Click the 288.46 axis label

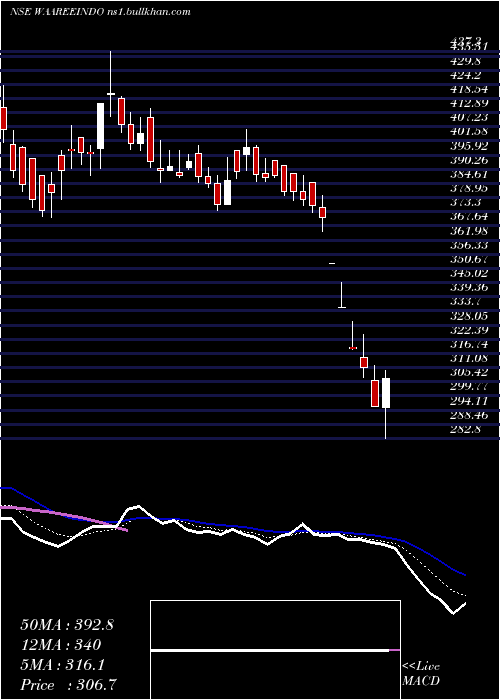coord(471,415)
